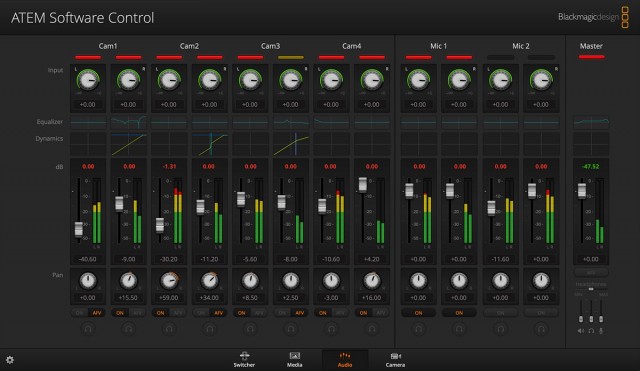640x371 pixels.
Task: Click the headphone solo icon under Mic 2 right channel
Action: [x=541, y=328]
